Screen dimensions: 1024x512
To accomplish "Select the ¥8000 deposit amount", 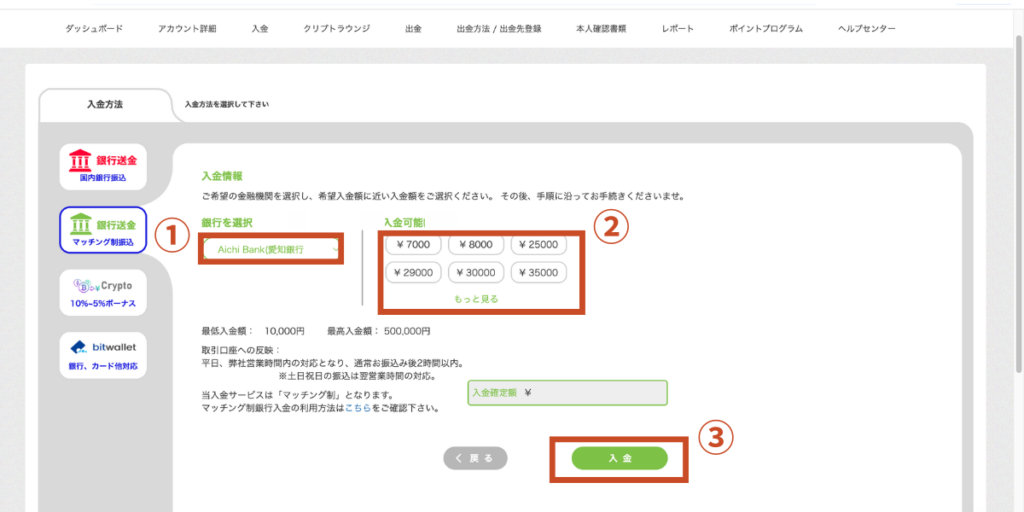I will coord(476,245).
